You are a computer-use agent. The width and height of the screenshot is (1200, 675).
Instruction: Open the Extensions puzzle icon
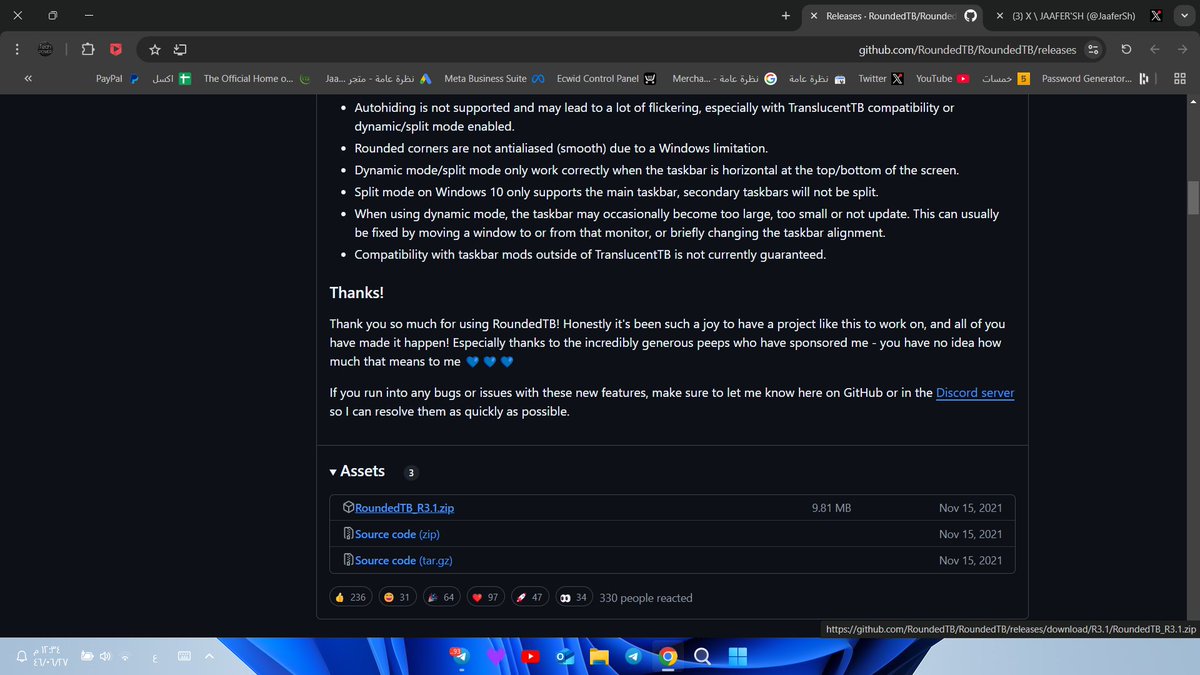pyautogui.click(x=87, y=49)
